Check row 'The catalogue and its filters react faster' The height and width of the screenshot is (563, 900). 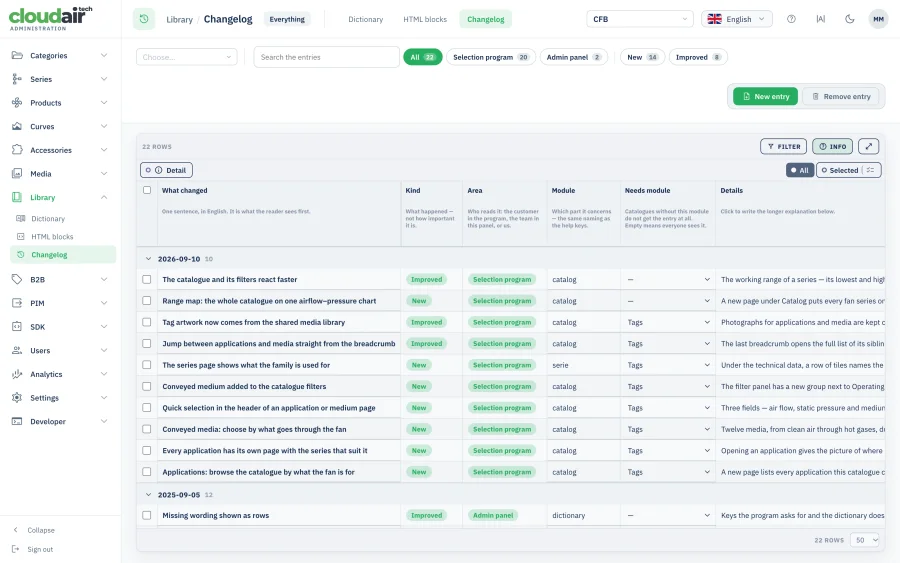[147, 279]
